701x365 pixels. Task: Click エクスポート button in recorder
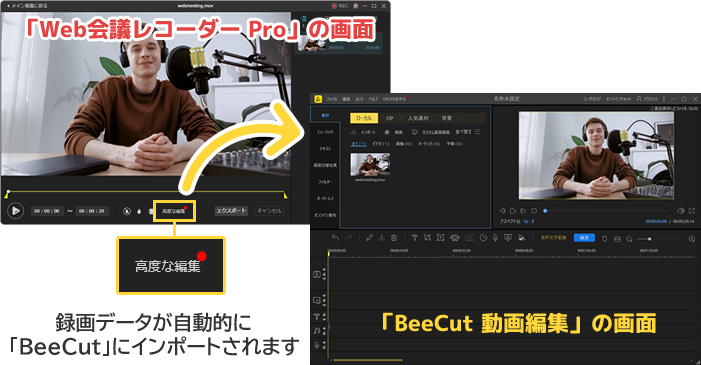tap(231, 211)
